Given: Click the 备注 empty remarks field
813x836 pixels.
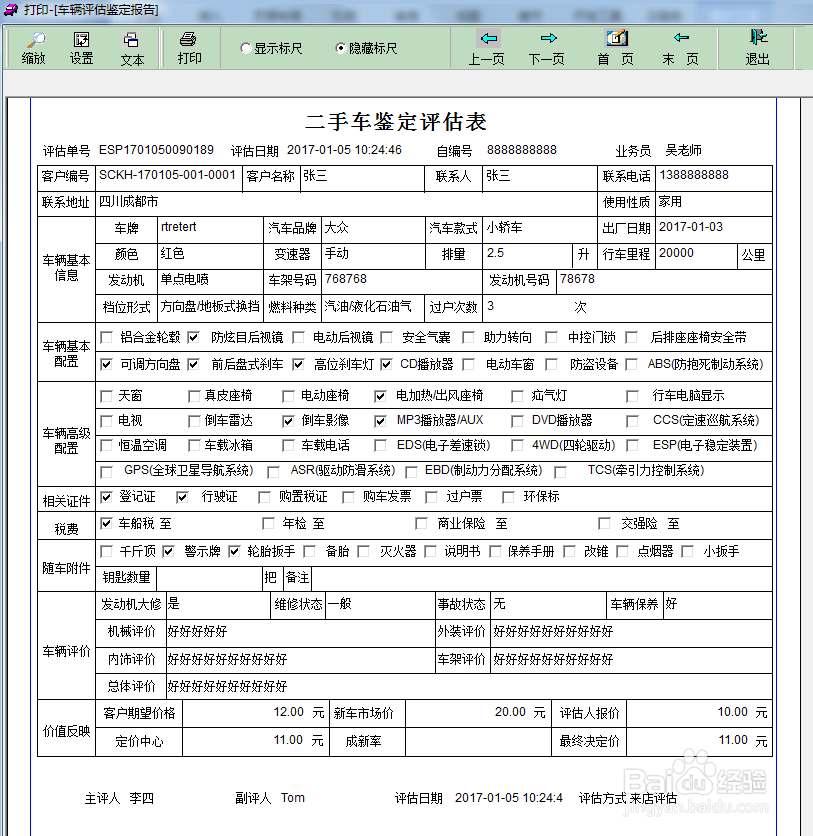Looking at the screenshot, I should tap(541, 578).
